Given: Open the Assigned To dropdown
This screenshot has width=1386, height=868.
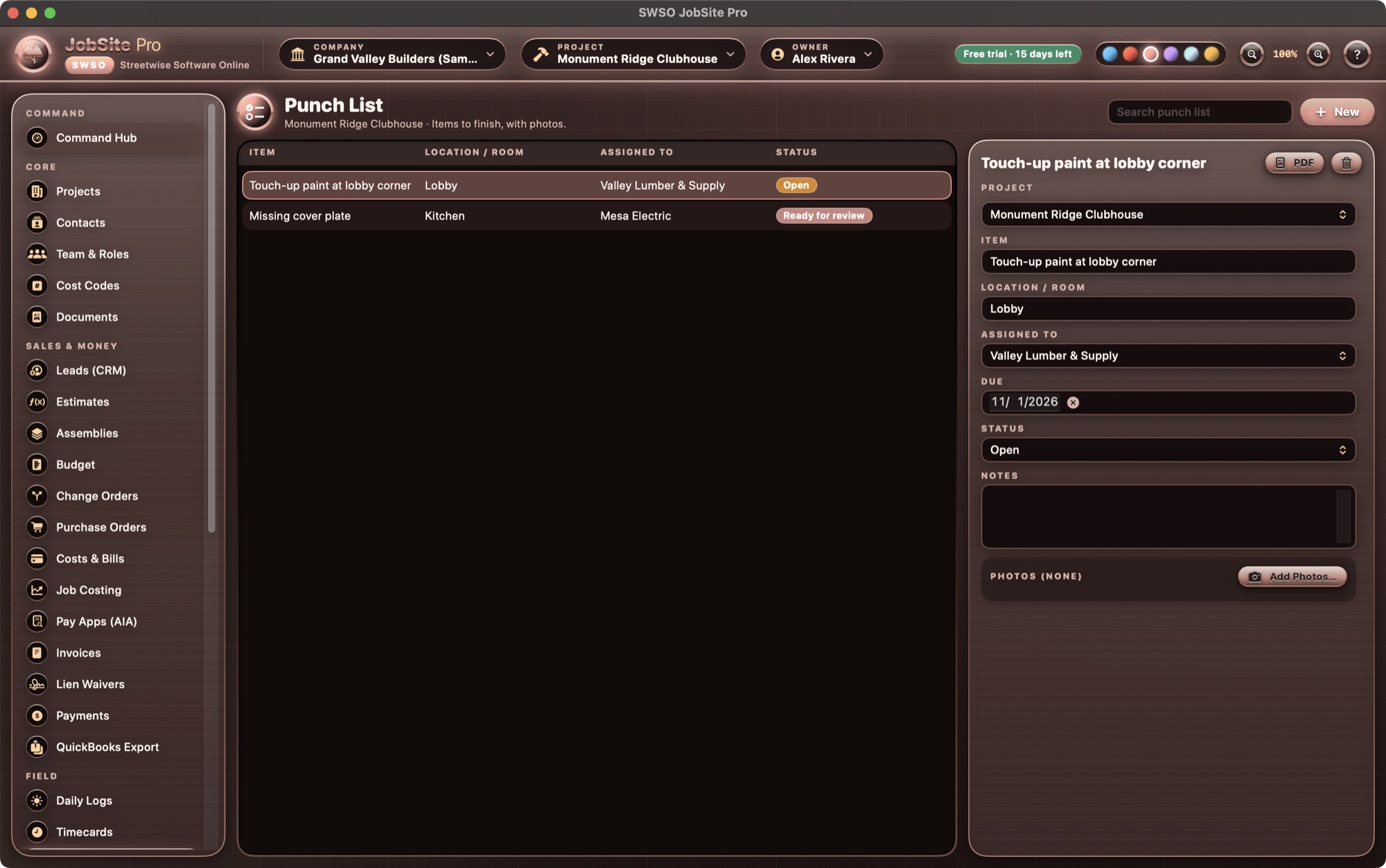Looking at the screenshot, I should pos(1168,356).
